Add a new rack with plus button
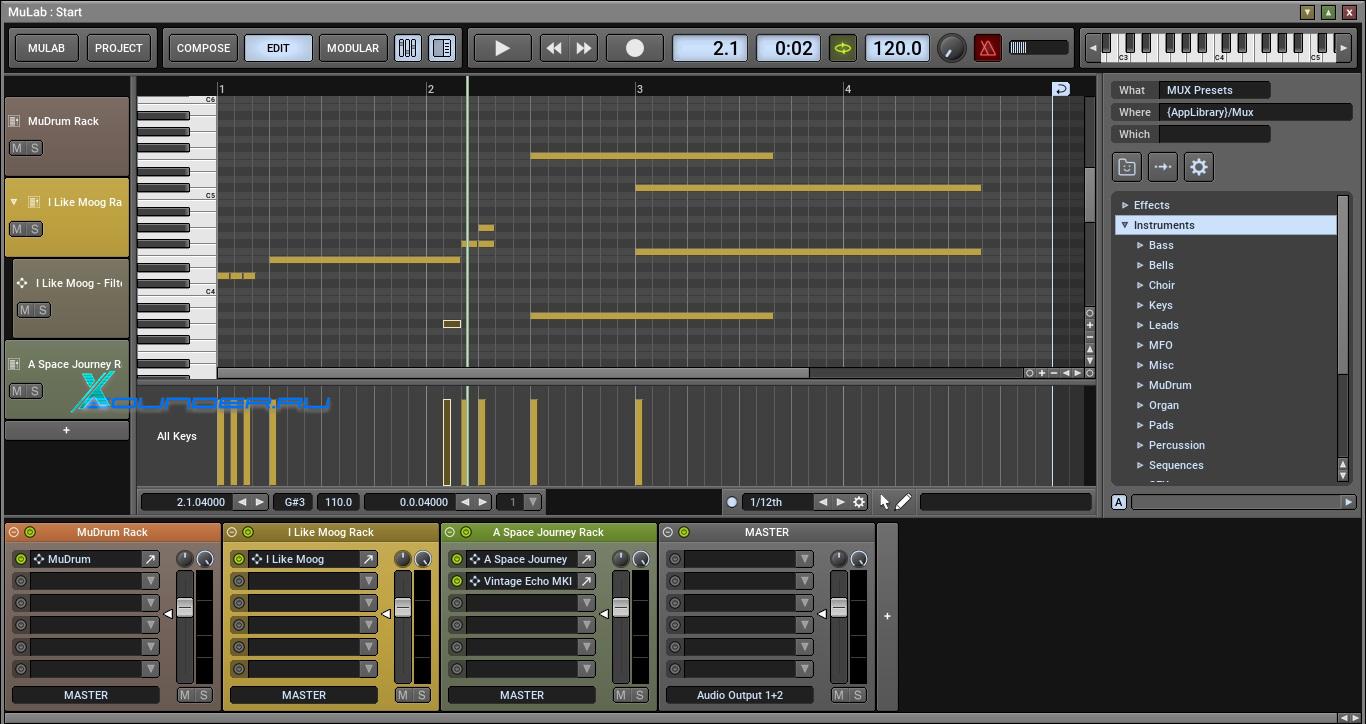1366x724 pixels. [887, 616]
